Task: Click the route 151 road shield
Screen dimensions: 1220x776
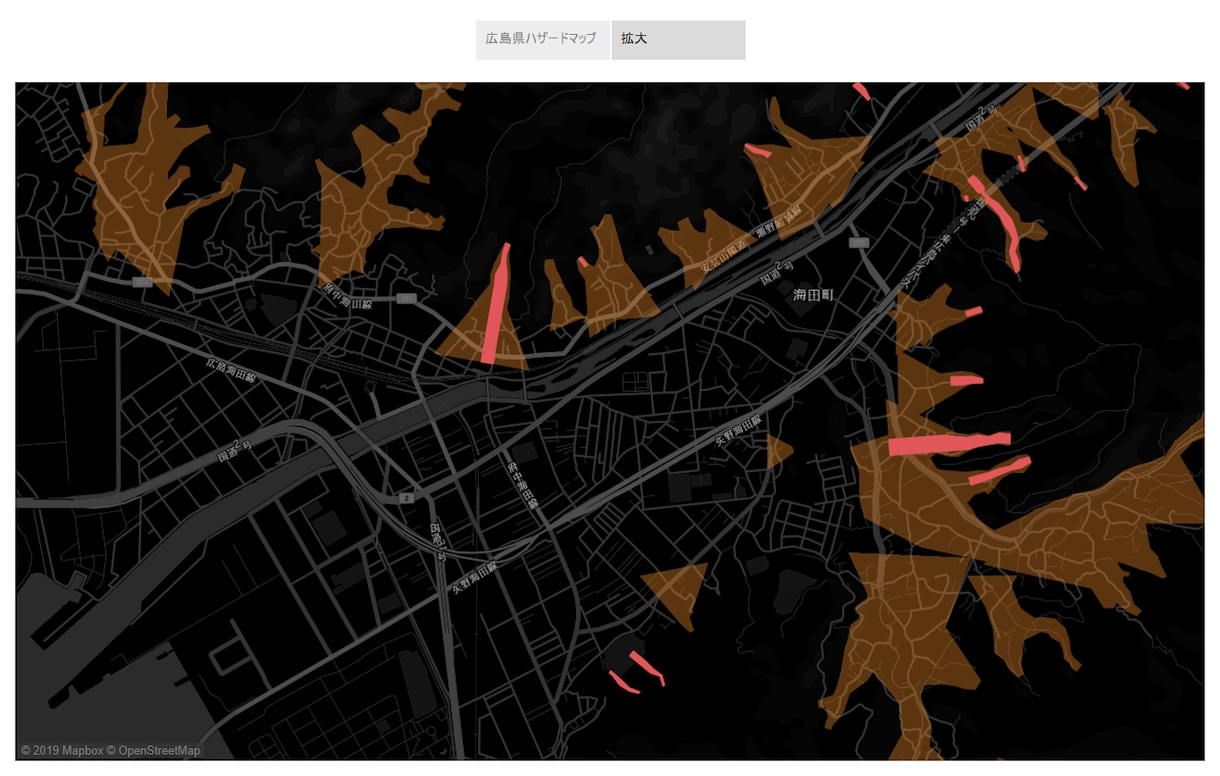Action: [406, 298]
